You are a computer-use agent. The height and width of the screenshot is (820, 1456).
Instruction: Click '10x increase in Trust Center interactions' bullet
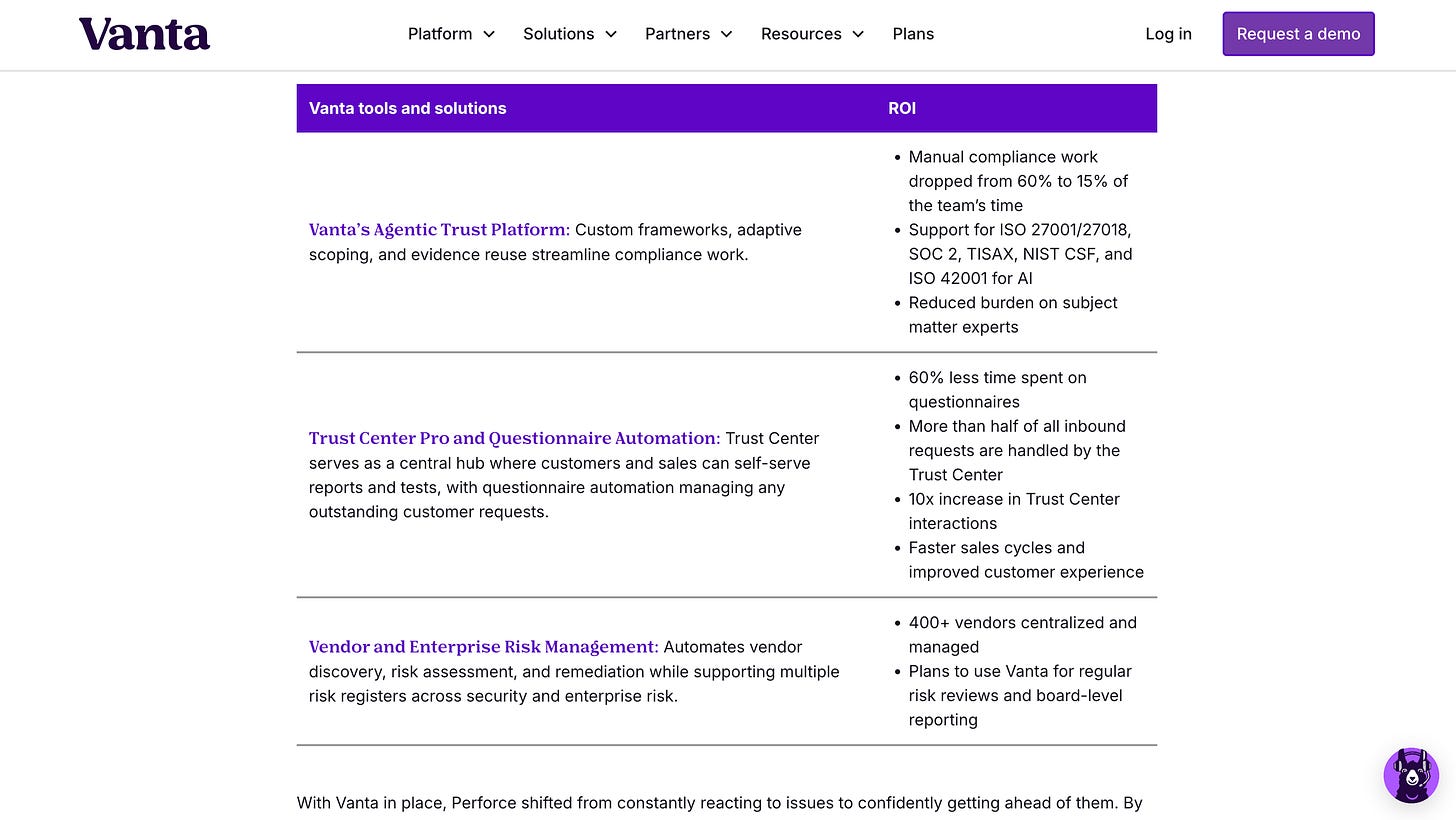[1014, 511]
